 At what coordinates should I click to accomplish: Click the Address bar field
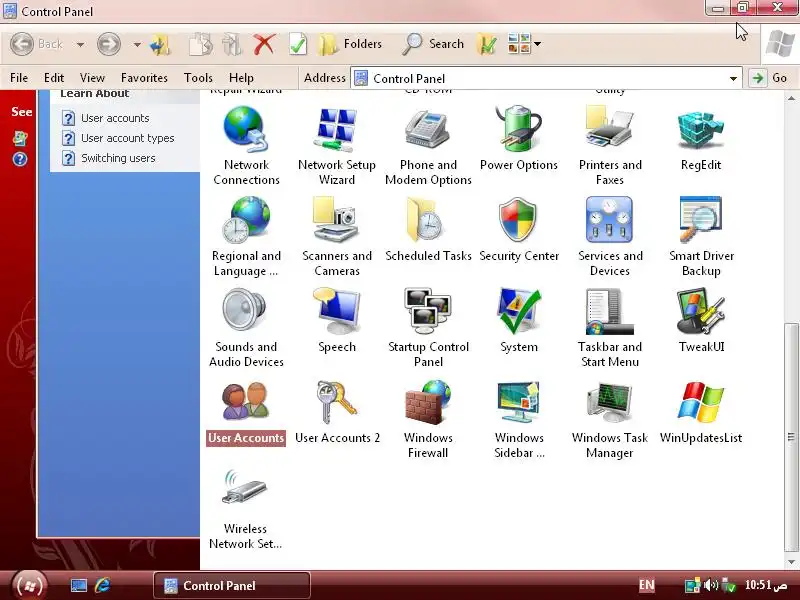pos(546,79)
